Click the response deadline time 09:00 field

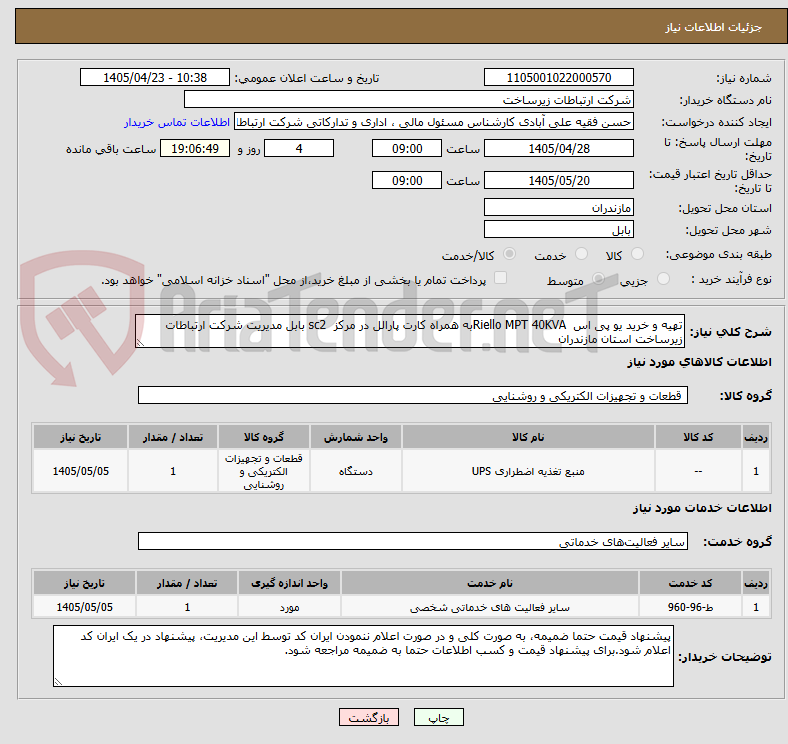pyautogui.click(x=407, y=148)
